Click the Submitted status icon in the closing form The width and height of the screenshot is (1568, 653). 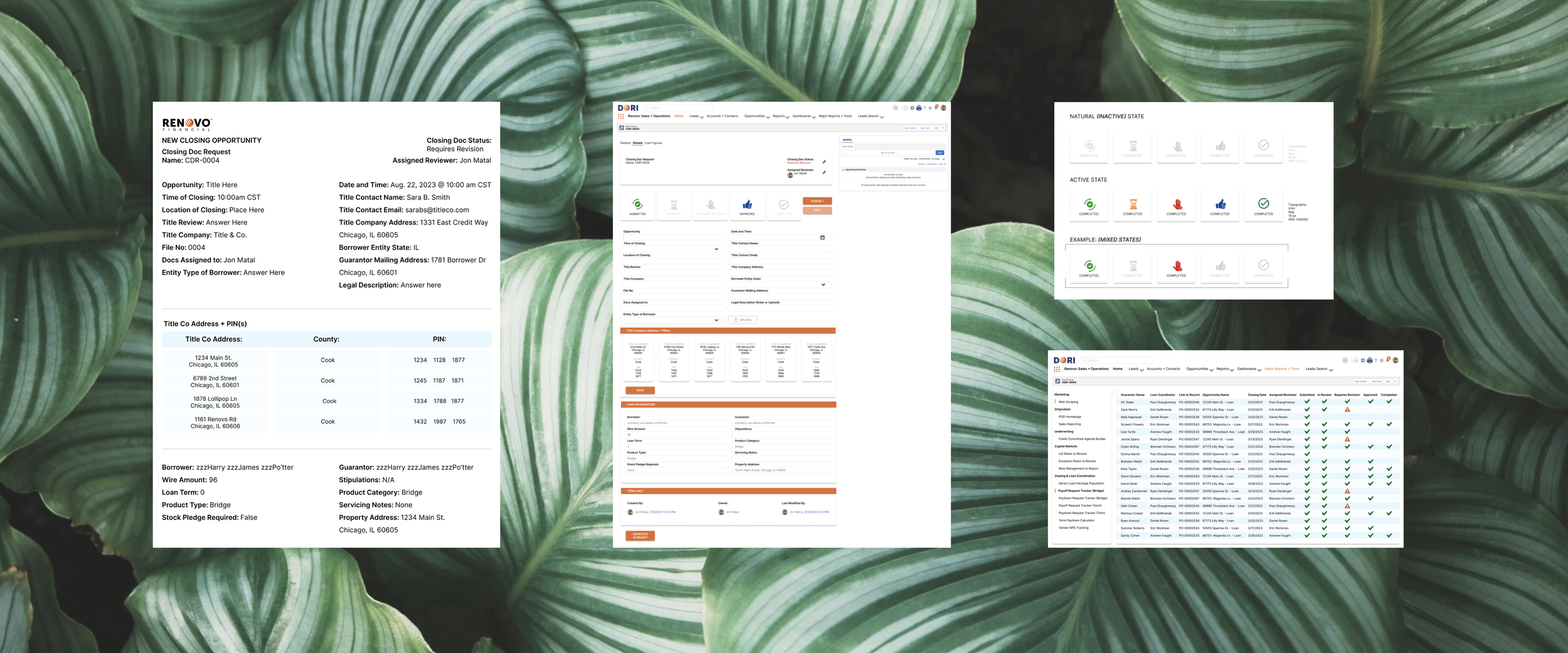(638, 204)
